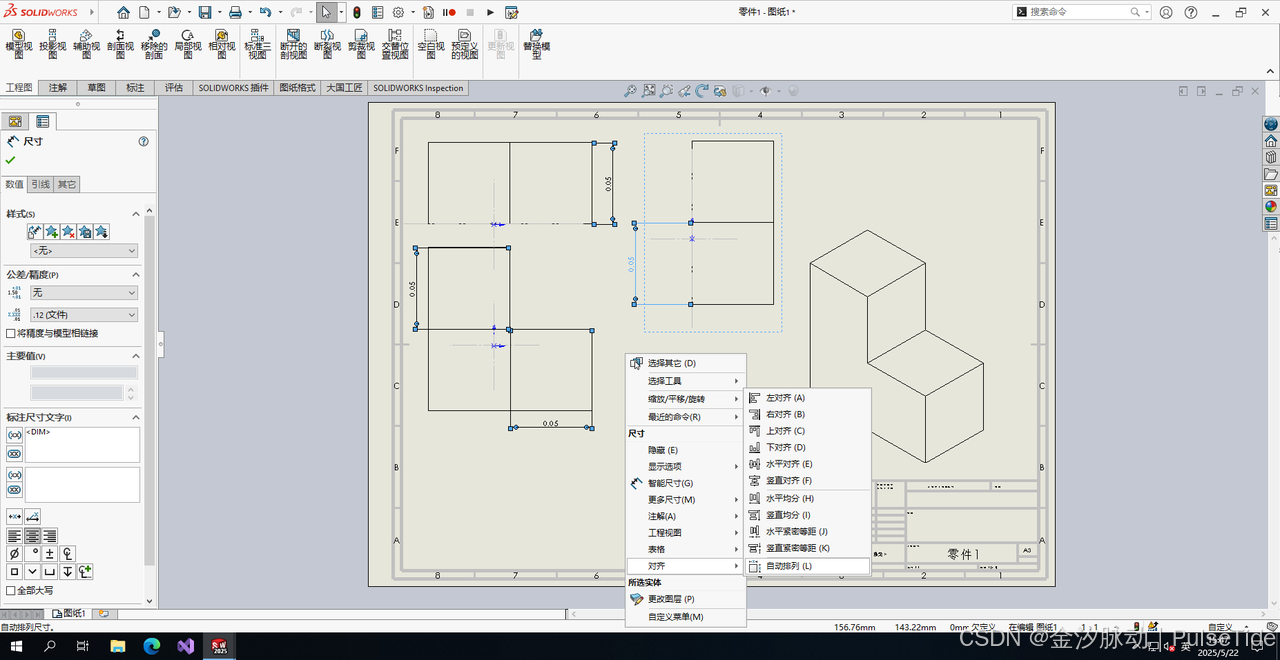This screenshot has height=660, width=1280.
Task: Click the Home icon in top toolbar
Action: point(123,12)
